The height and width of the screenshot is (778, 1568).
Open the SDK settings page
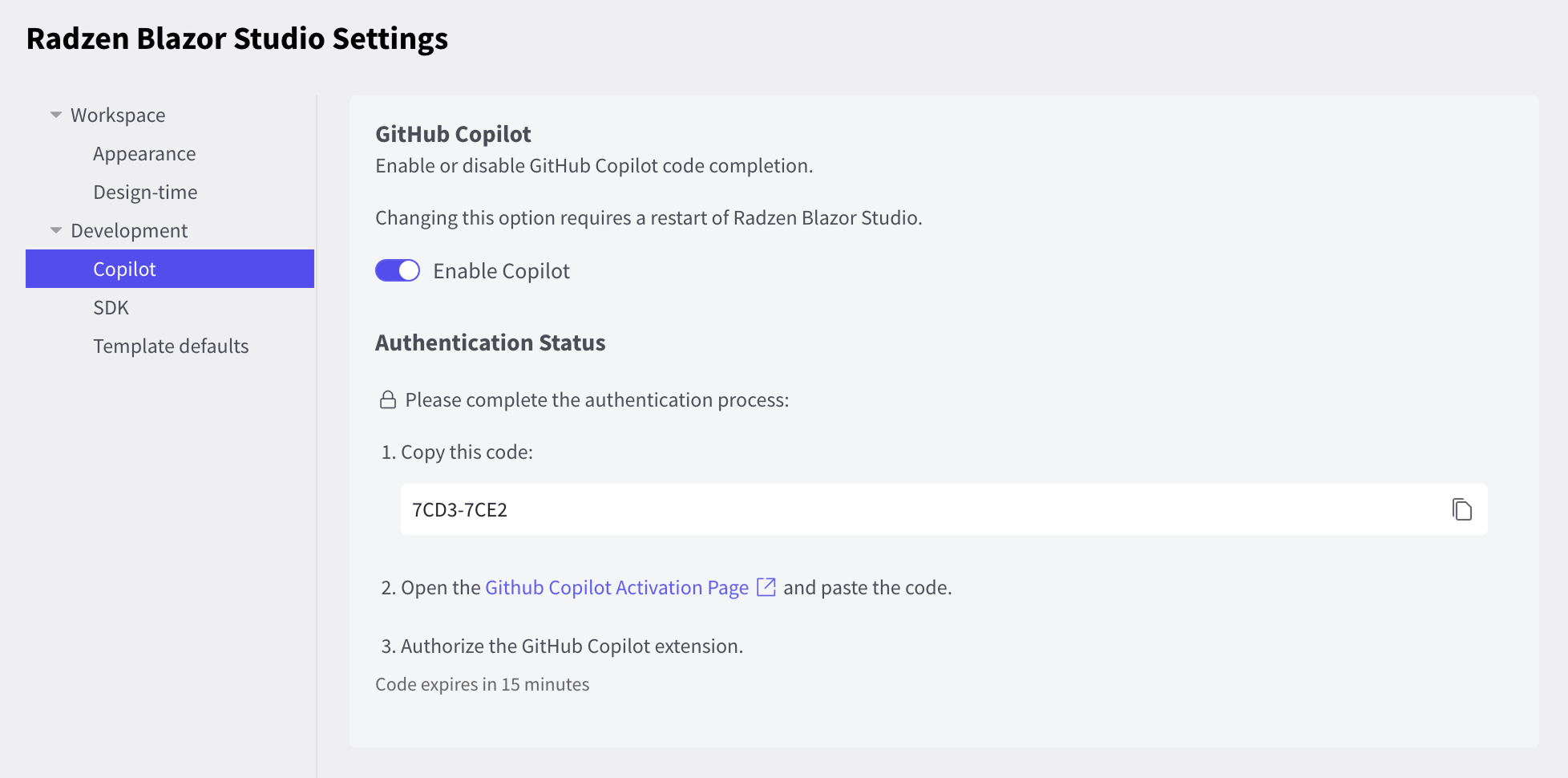point(111,308)
